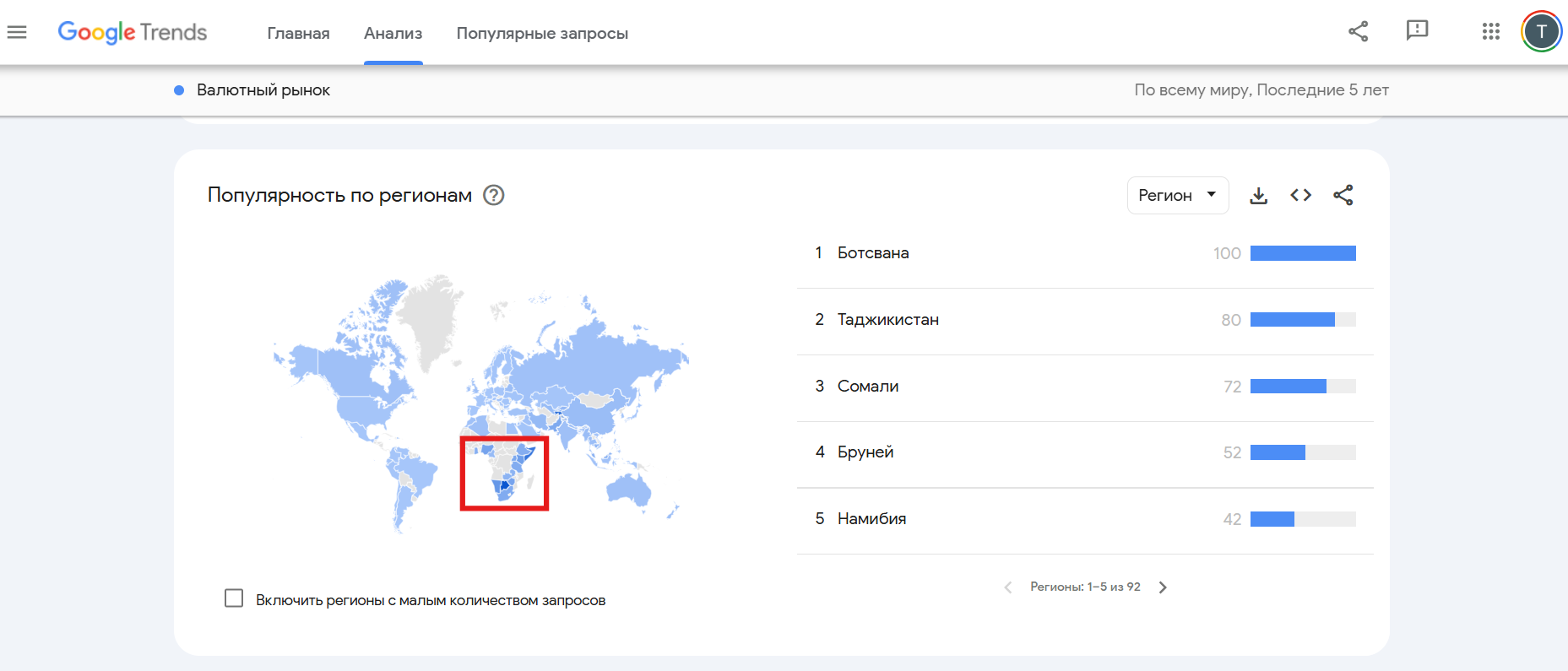
Task: Click the top header share icon
Action: click(1358, 32)
